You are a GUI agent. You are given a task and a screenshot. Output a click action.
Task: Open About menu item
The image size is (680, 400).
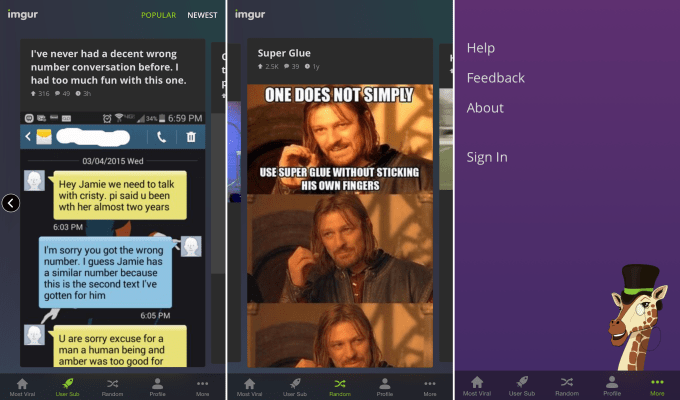(x=485, y=108)
